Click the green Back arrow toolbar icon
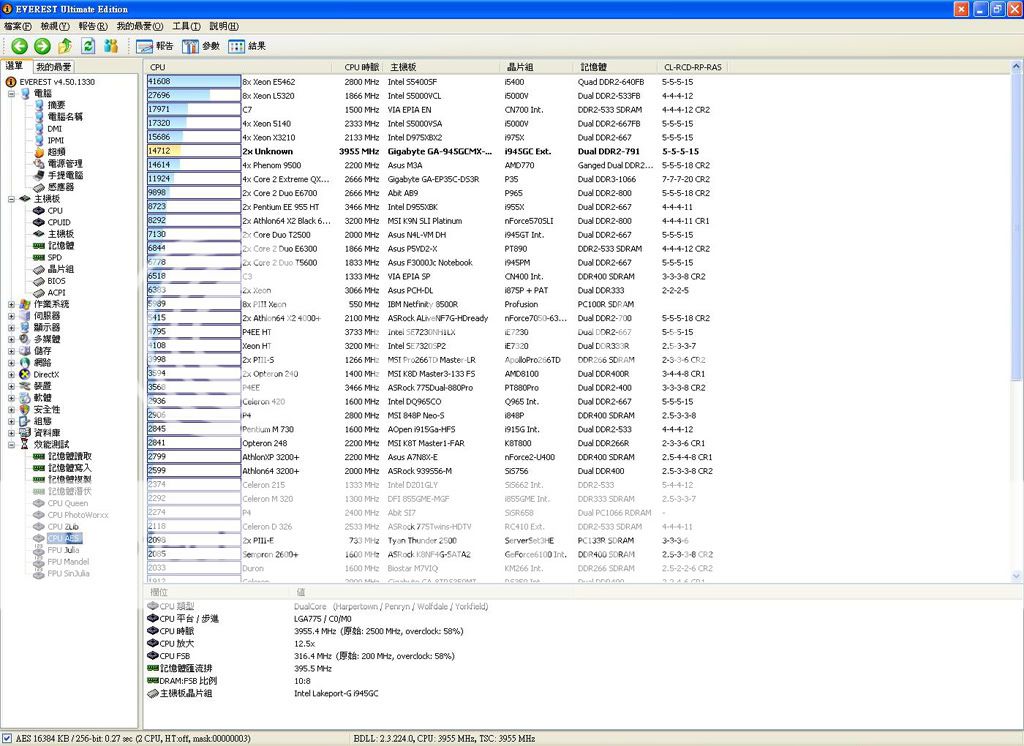Image resolution: width=1024 pixels, height=746 pixels. [x=20, y=46]
